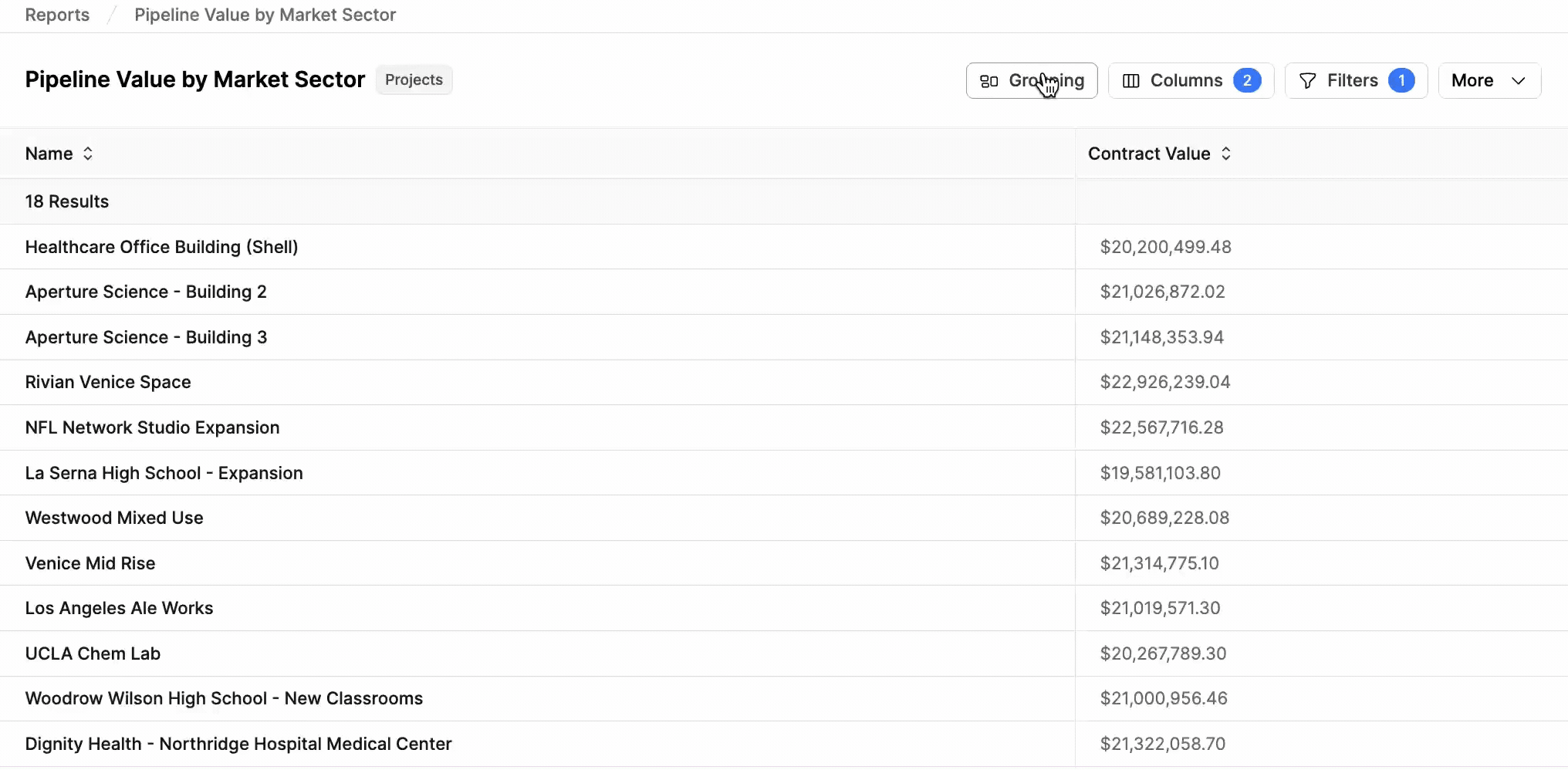Sort by Name column arrows
This screenshot has width=1568, height=770.
88,154
